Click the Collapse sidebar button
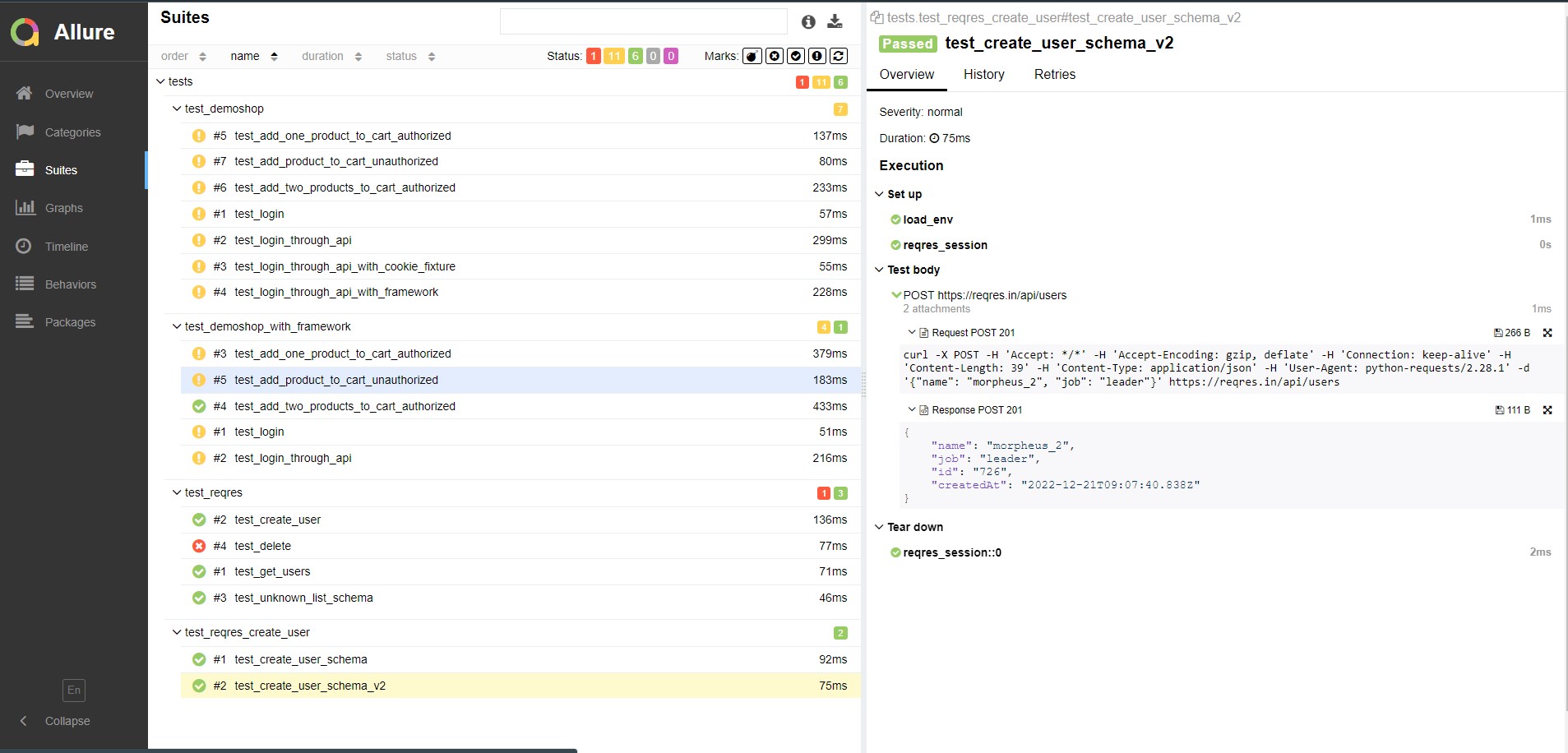The image size is (1568, 753). 56,721
